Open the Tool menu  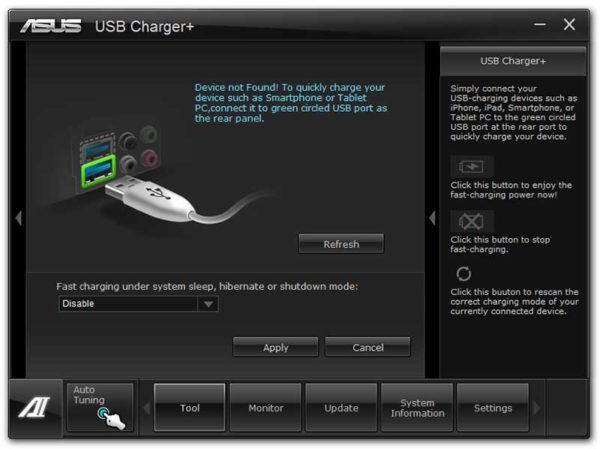pos(189,408)
